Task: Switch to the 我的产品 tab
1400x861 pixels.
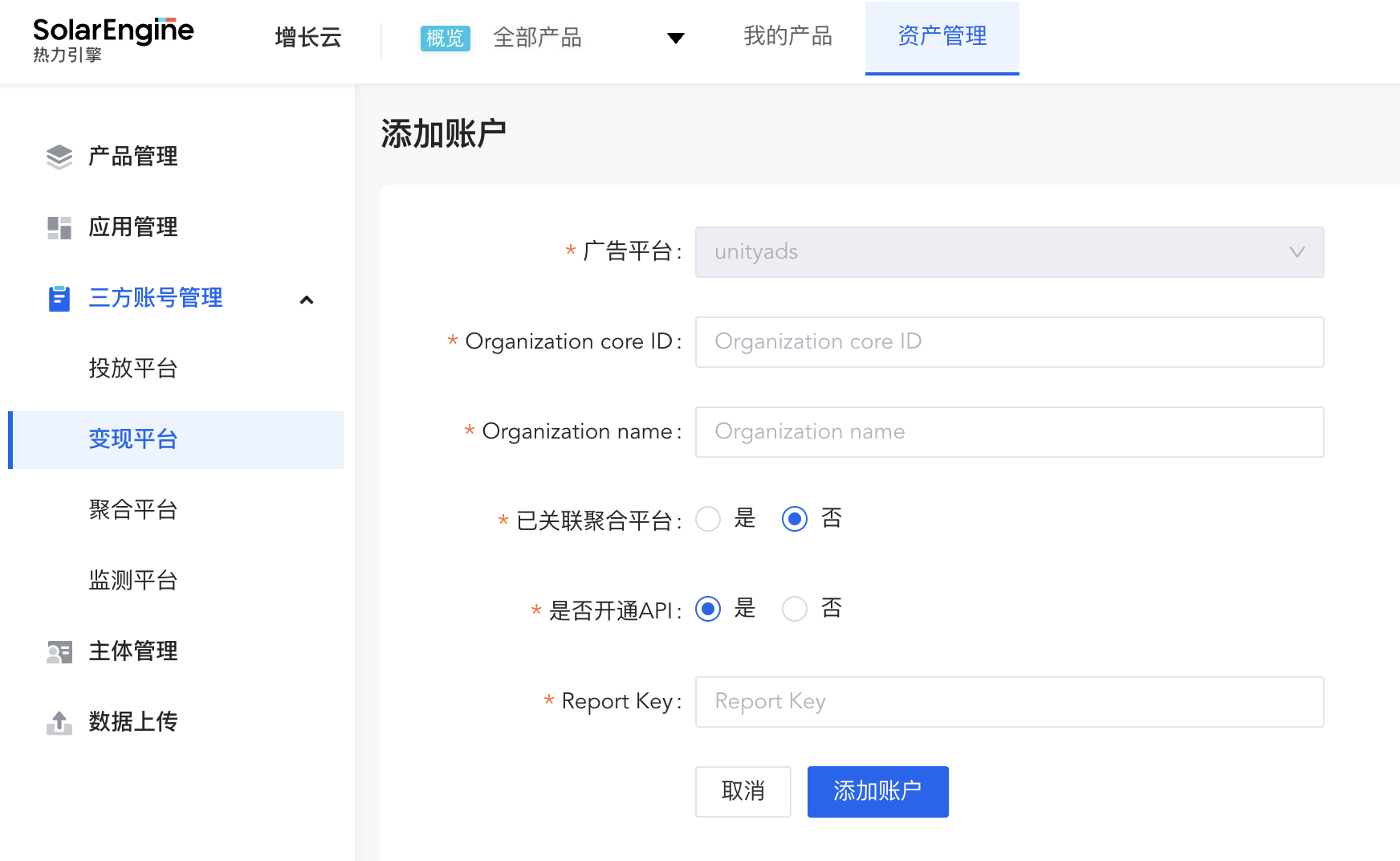Action: 787,36
